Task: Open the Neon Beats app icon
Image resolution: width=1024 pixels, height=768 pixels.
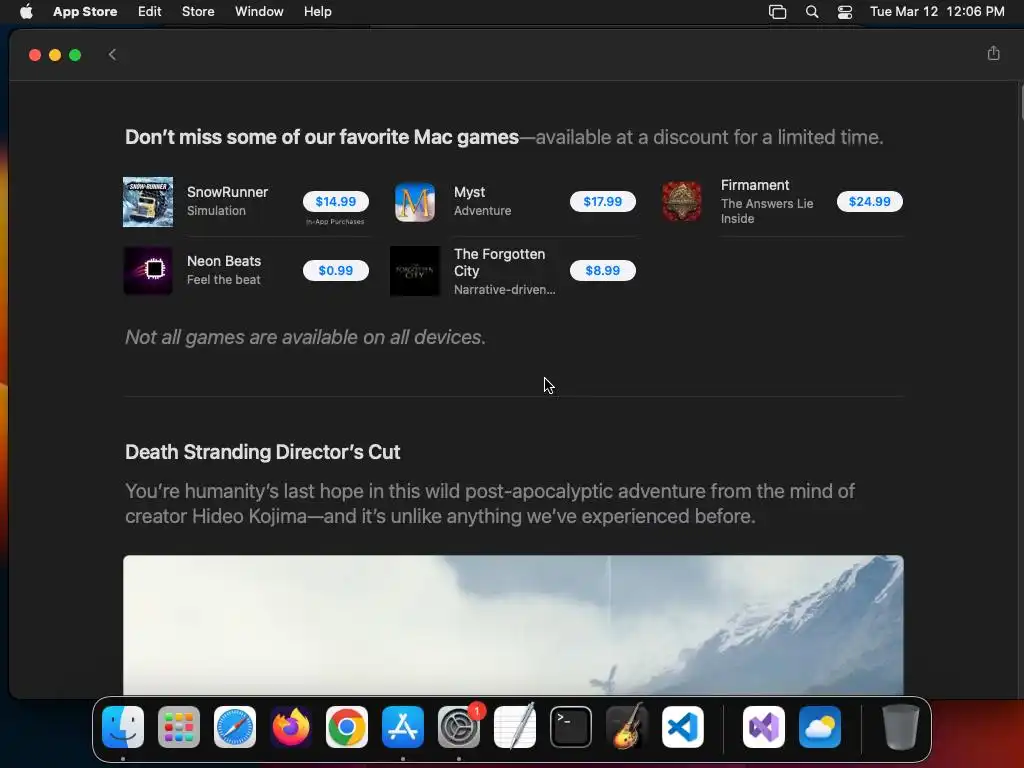Action: tap(148, 270)
